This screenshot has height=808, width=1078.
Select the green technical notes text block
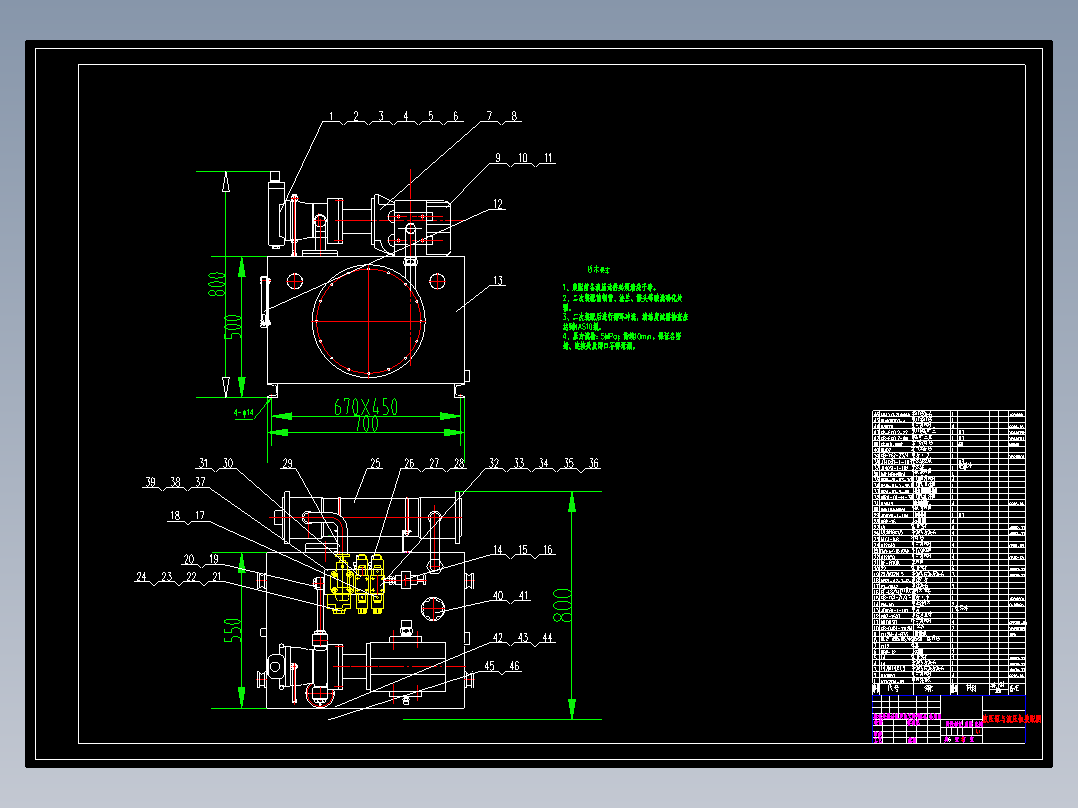(x=624, y=311)
